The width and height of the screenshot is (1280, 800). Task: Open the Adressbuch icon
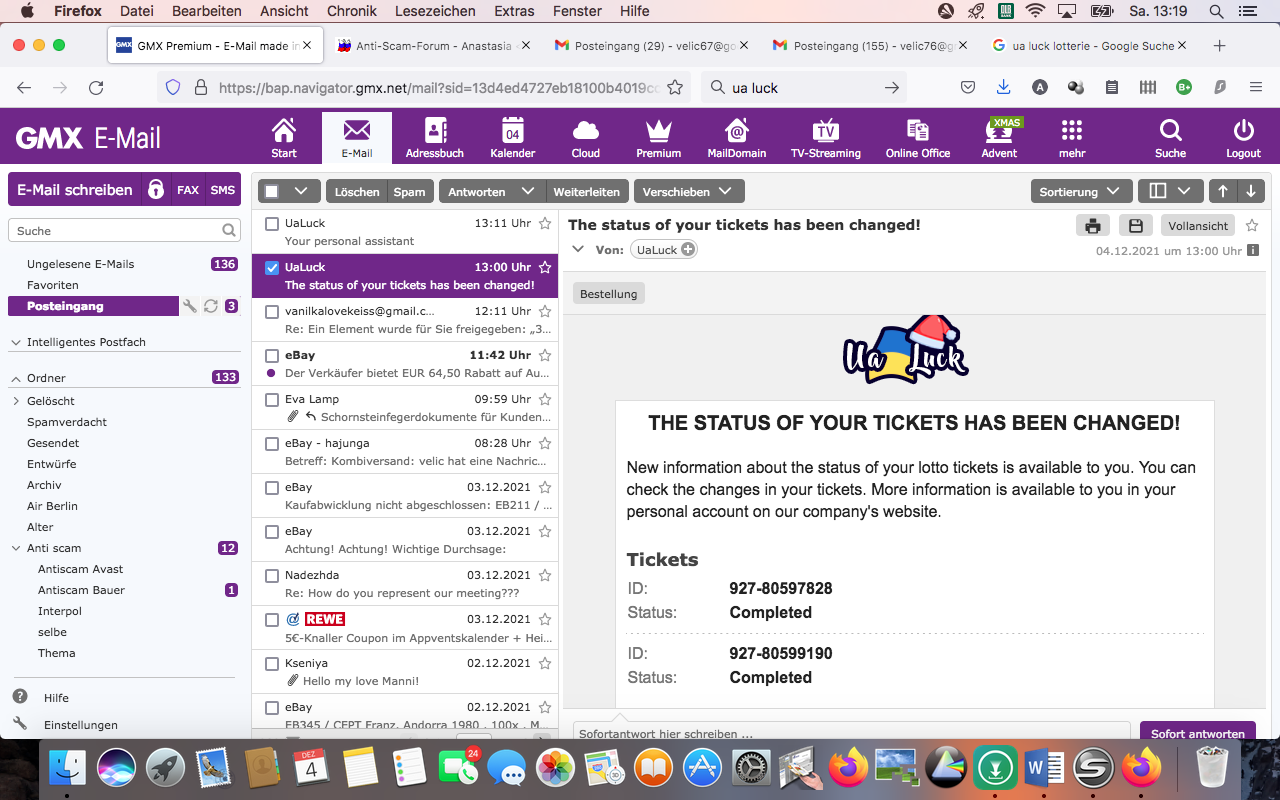[x=435, y=138]
